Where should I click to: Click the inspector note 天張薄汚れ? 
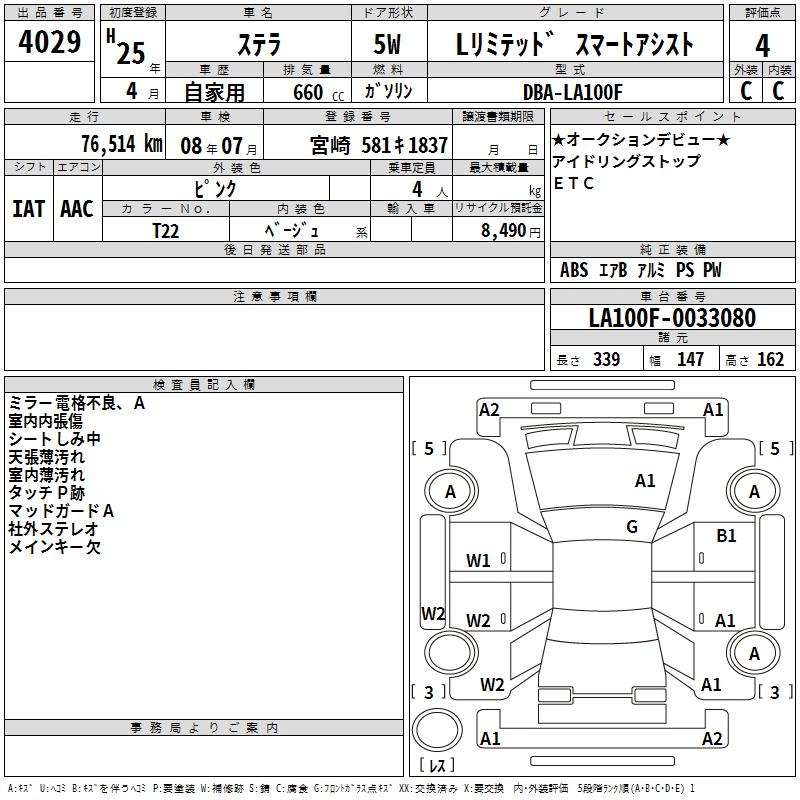point(46,457)
